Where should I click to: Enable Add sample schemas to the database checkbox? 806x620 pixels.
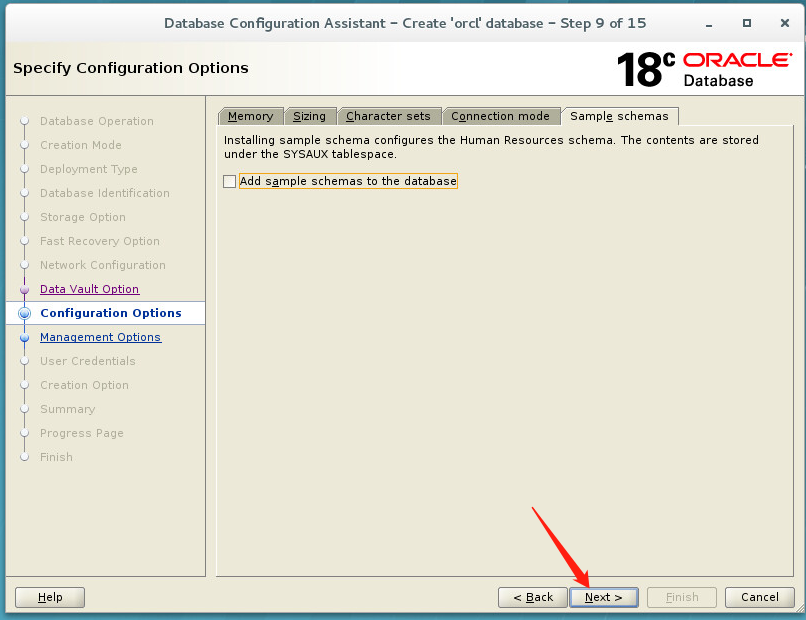(230, 181)
